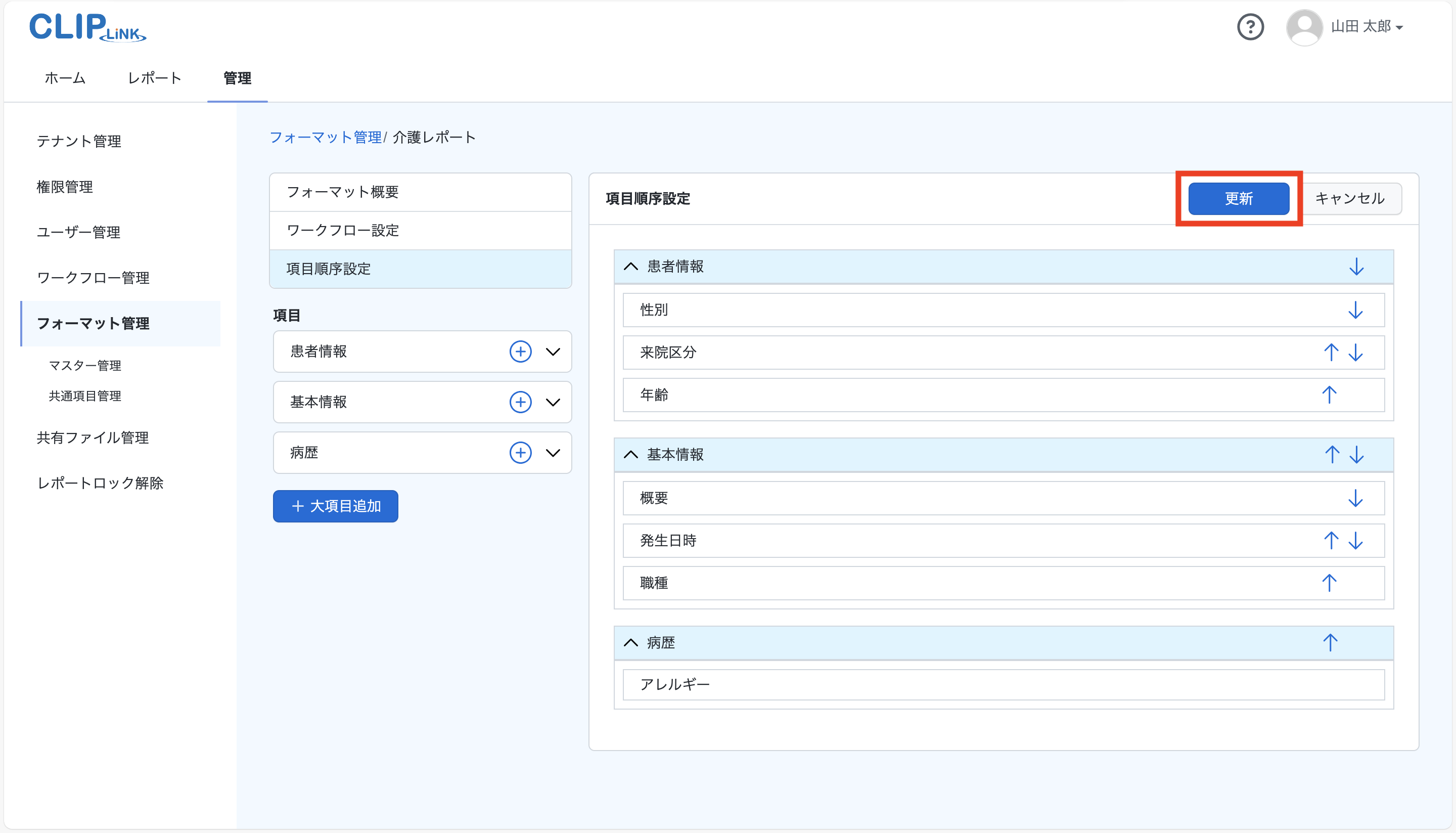Add item to 病歴 with plus icon
The height and width of the screenshot is (833, 1456).
click(x=520, y=453)
